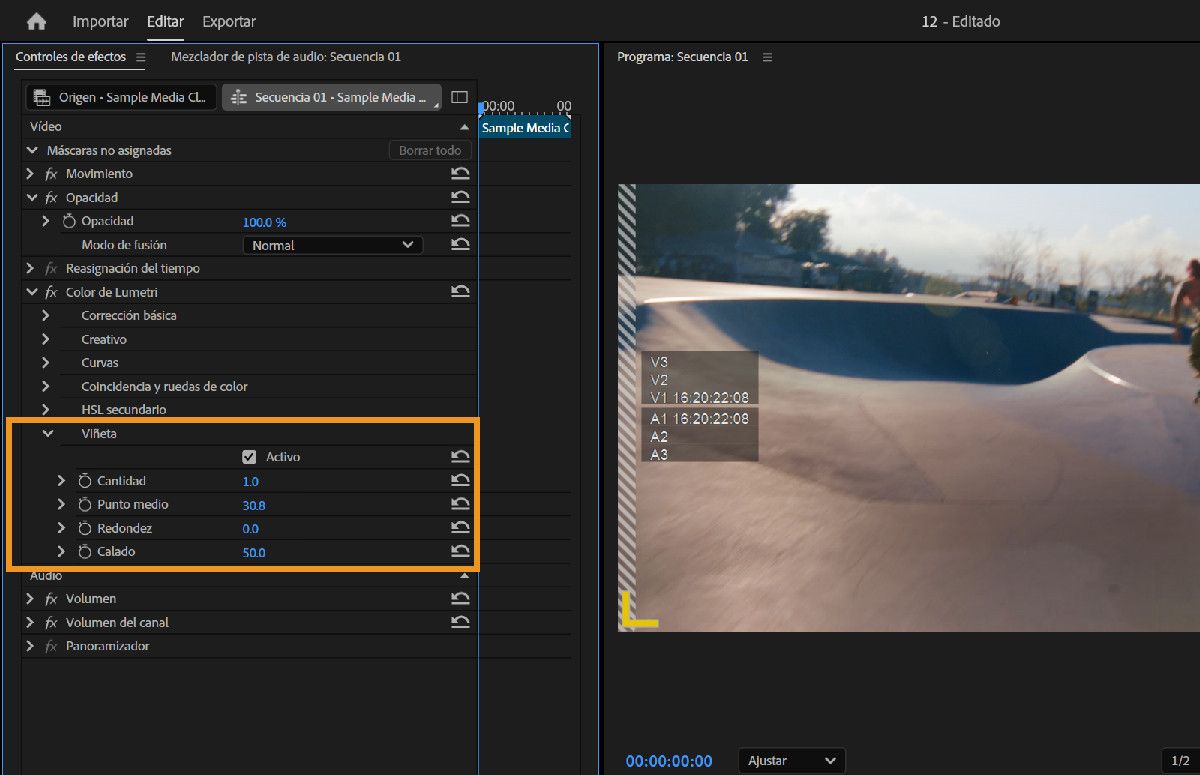Toggle fx switch for Color de Lumetri
Screen dimensions: 1200x775
click(52, 292)
